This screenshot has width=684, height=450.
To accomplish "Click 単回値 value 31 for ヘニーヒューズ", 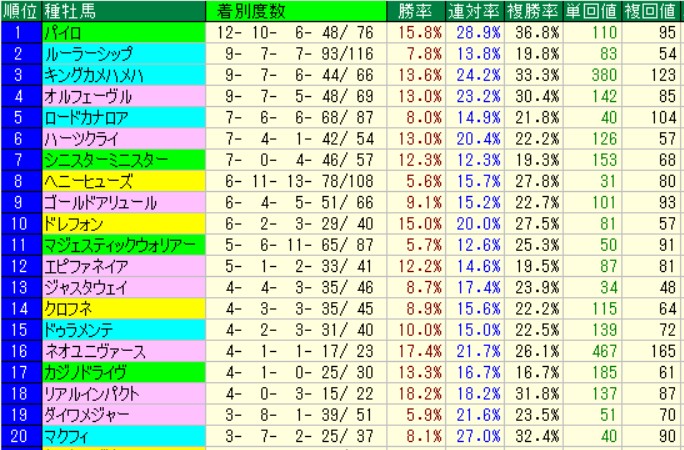I will click(x=609, y=181).
